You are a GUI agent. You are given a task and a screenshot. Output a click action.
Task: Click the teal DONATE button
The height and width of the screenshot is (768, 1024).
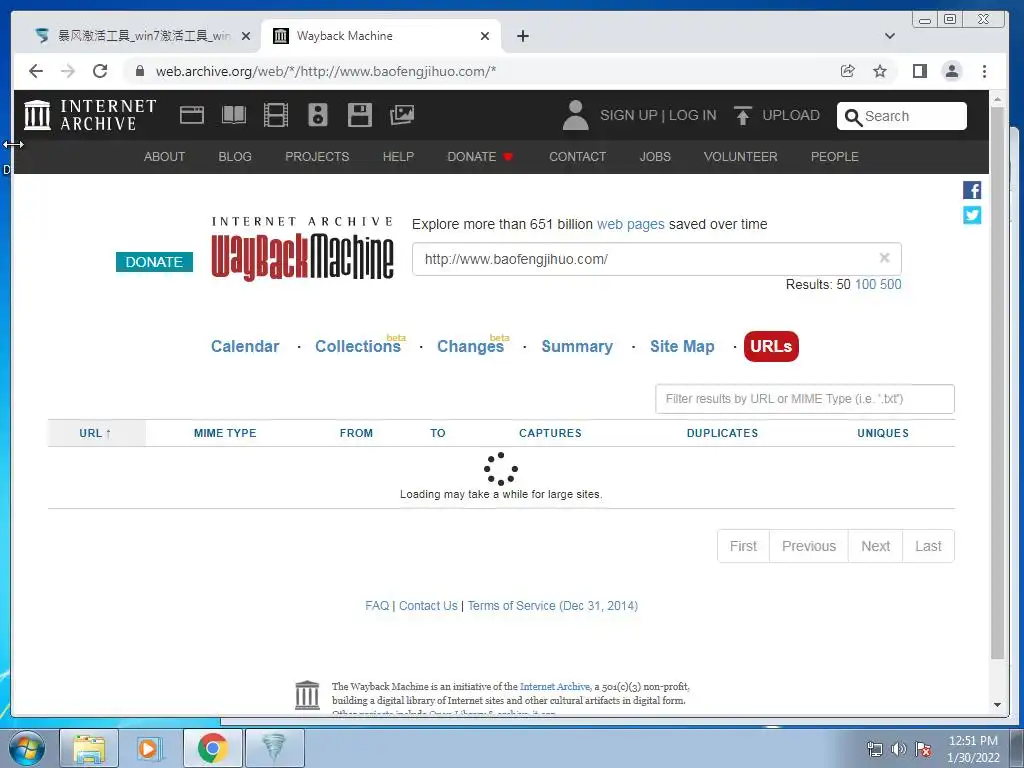click(154, 262)
